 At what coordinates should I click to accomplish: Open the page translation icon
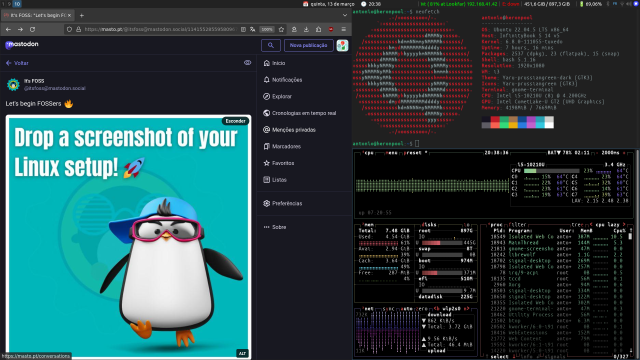click(253, 29)
